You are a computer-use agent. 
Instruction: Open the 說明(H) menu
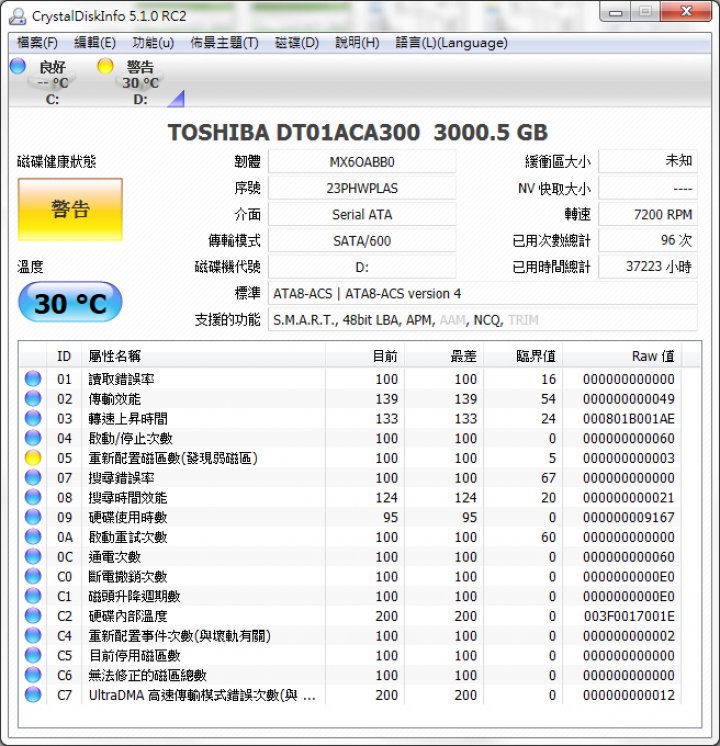click(357, 43)
